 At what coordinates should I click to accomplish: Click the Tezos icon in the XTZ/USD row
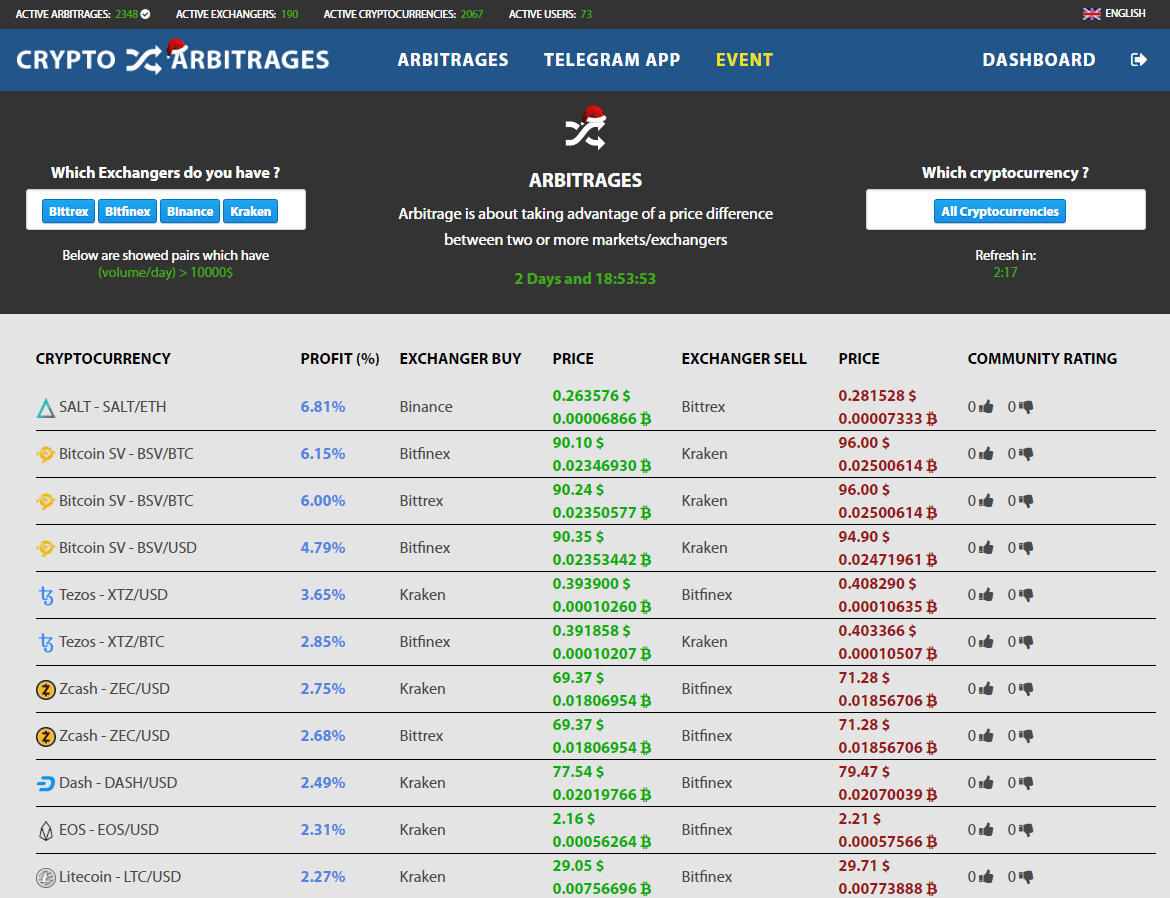pos(46,596)
